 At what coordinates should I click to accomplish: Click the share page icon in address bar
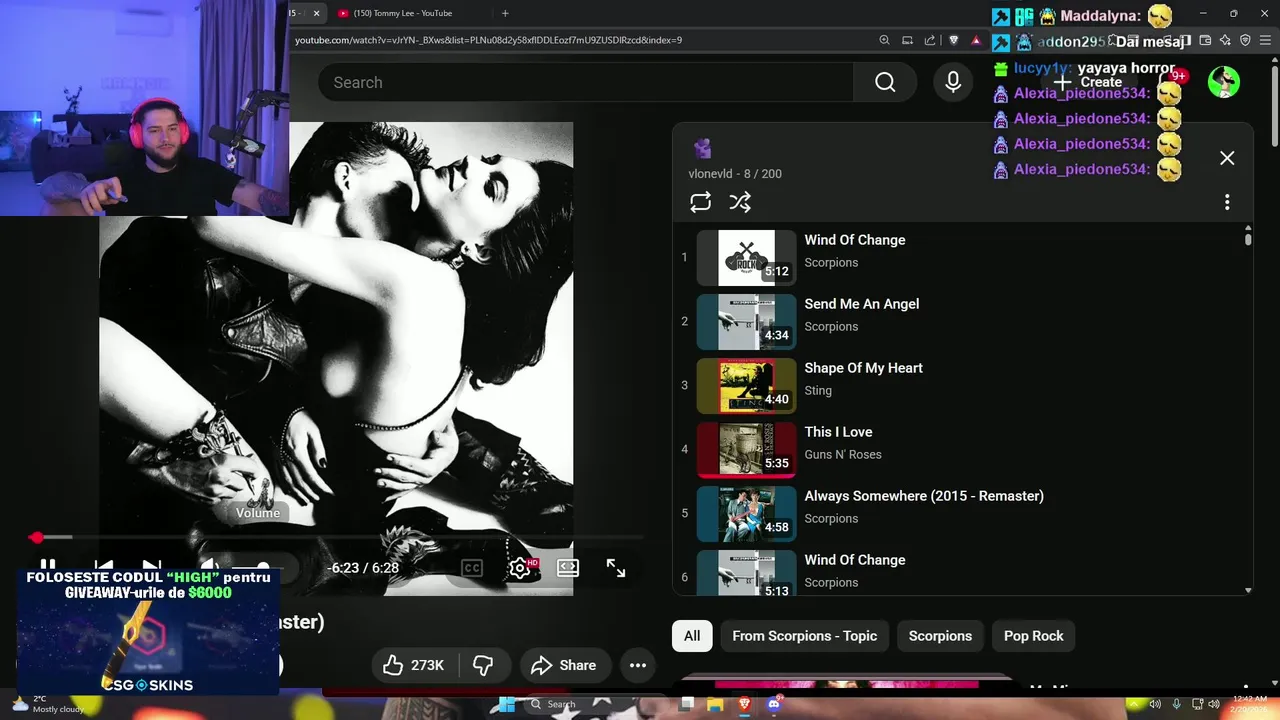tap(930, 40)
